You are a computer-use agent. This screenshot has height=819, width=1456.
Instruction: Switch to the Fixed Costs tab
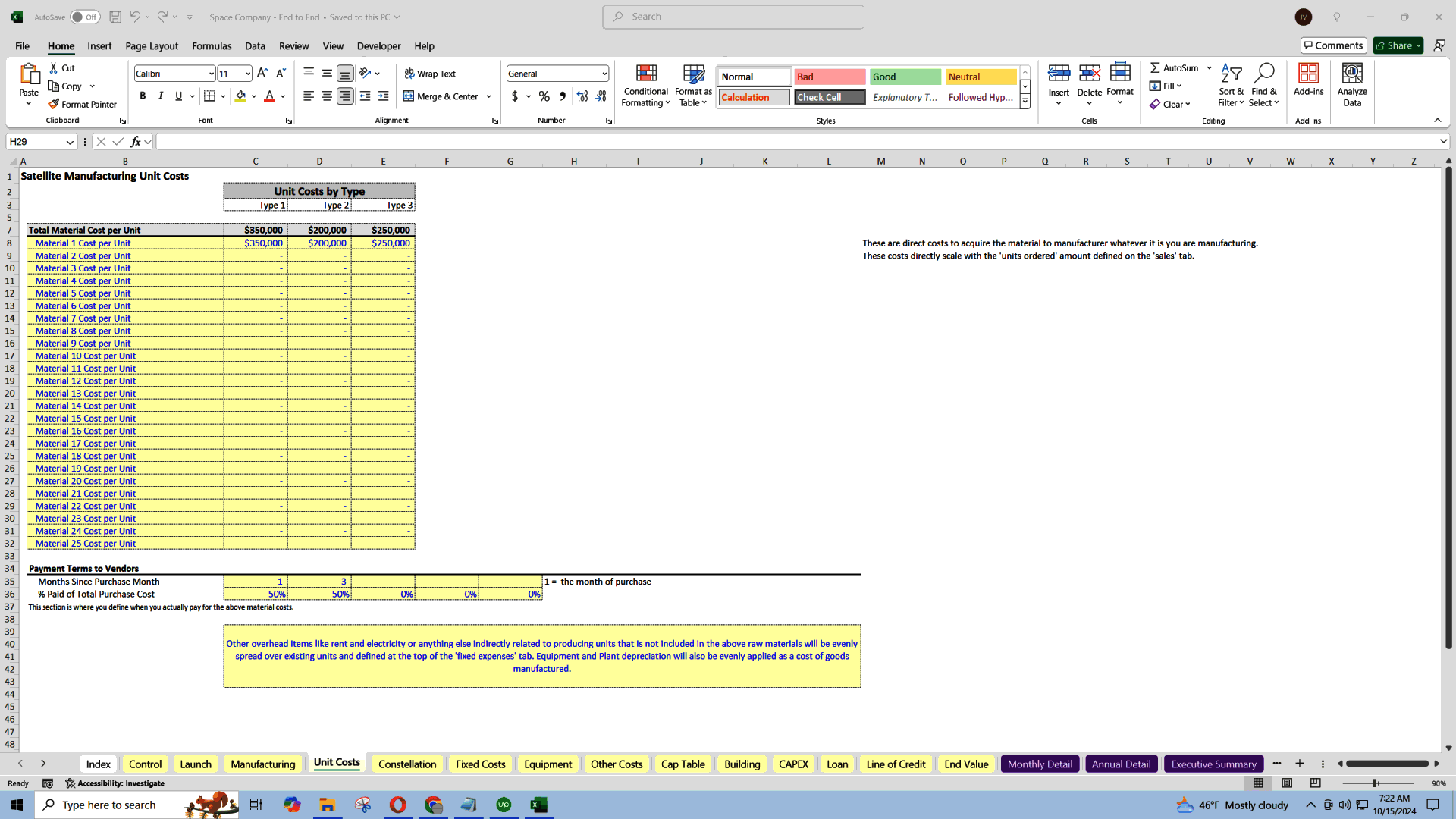480,764
